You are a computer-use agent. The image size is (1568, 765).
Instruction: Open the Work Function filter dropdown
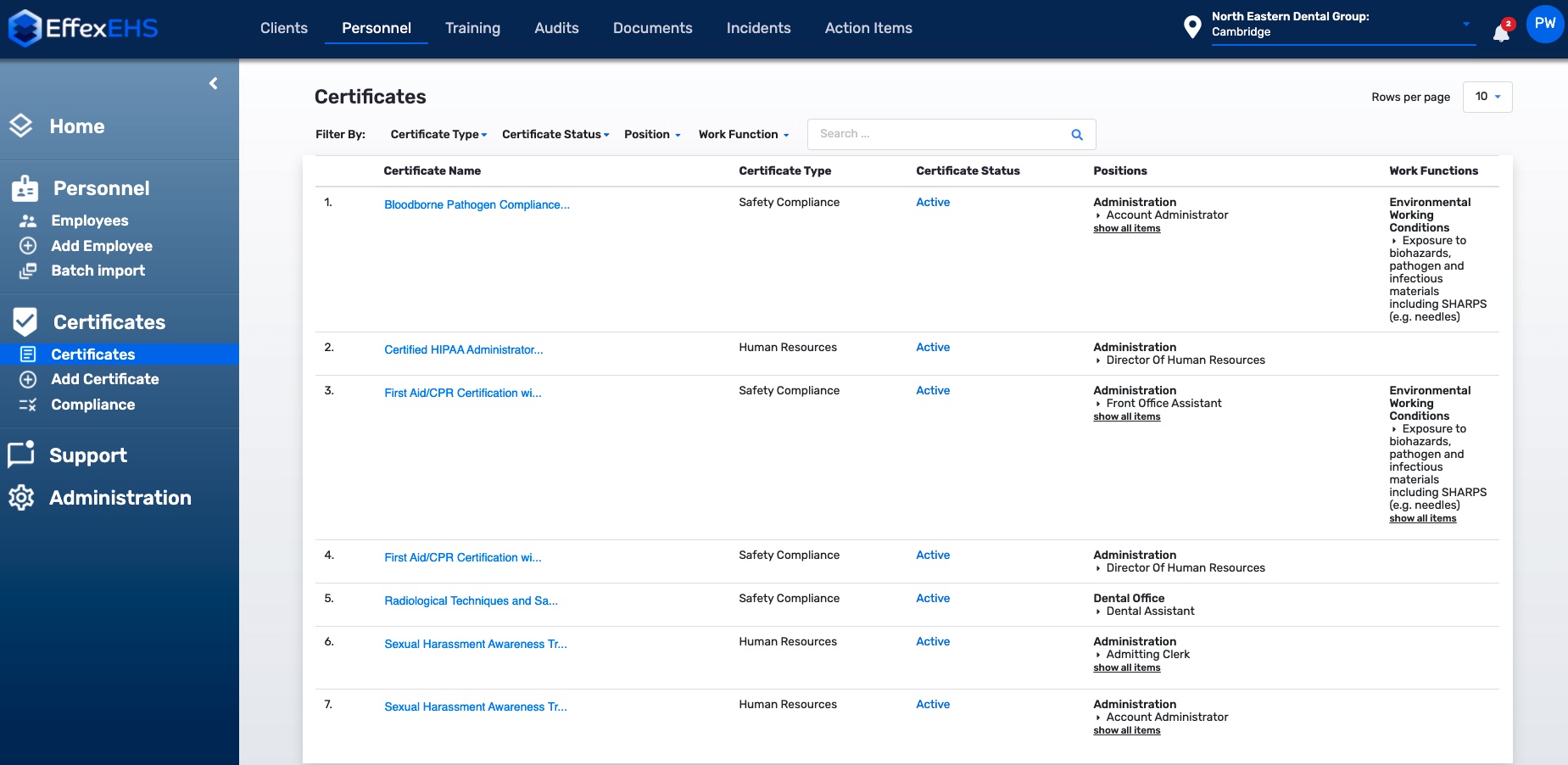coord(744,135)
